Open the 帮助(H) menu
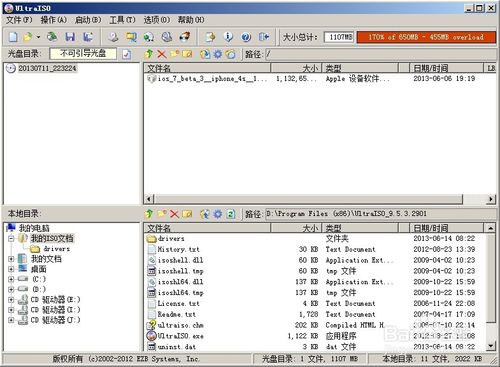This screenshot has width=500, height=367. [x=191, y=20]
